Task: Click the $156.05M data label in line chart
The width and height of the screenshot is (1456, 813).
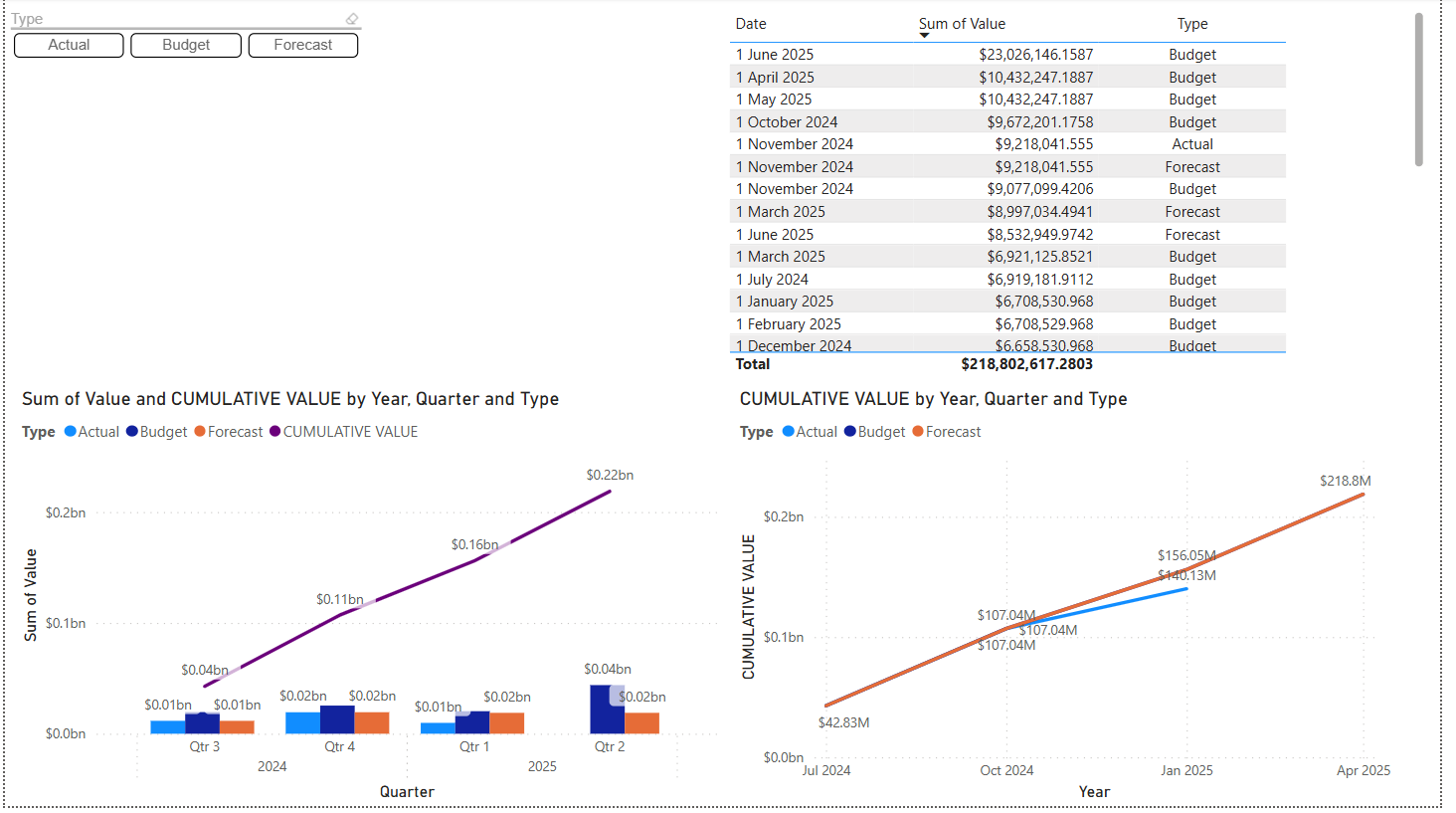Action: coord(1186,555)
